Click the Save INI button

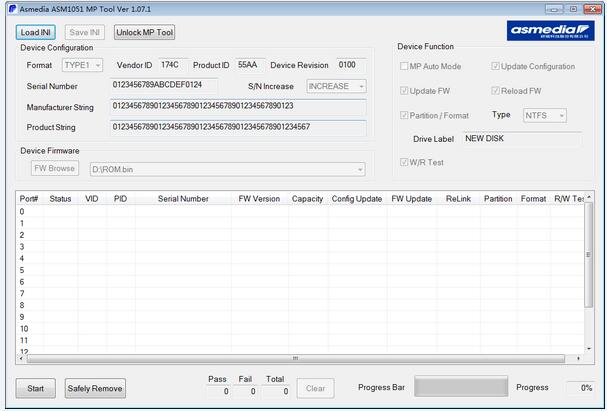click(x=84, y=33)
